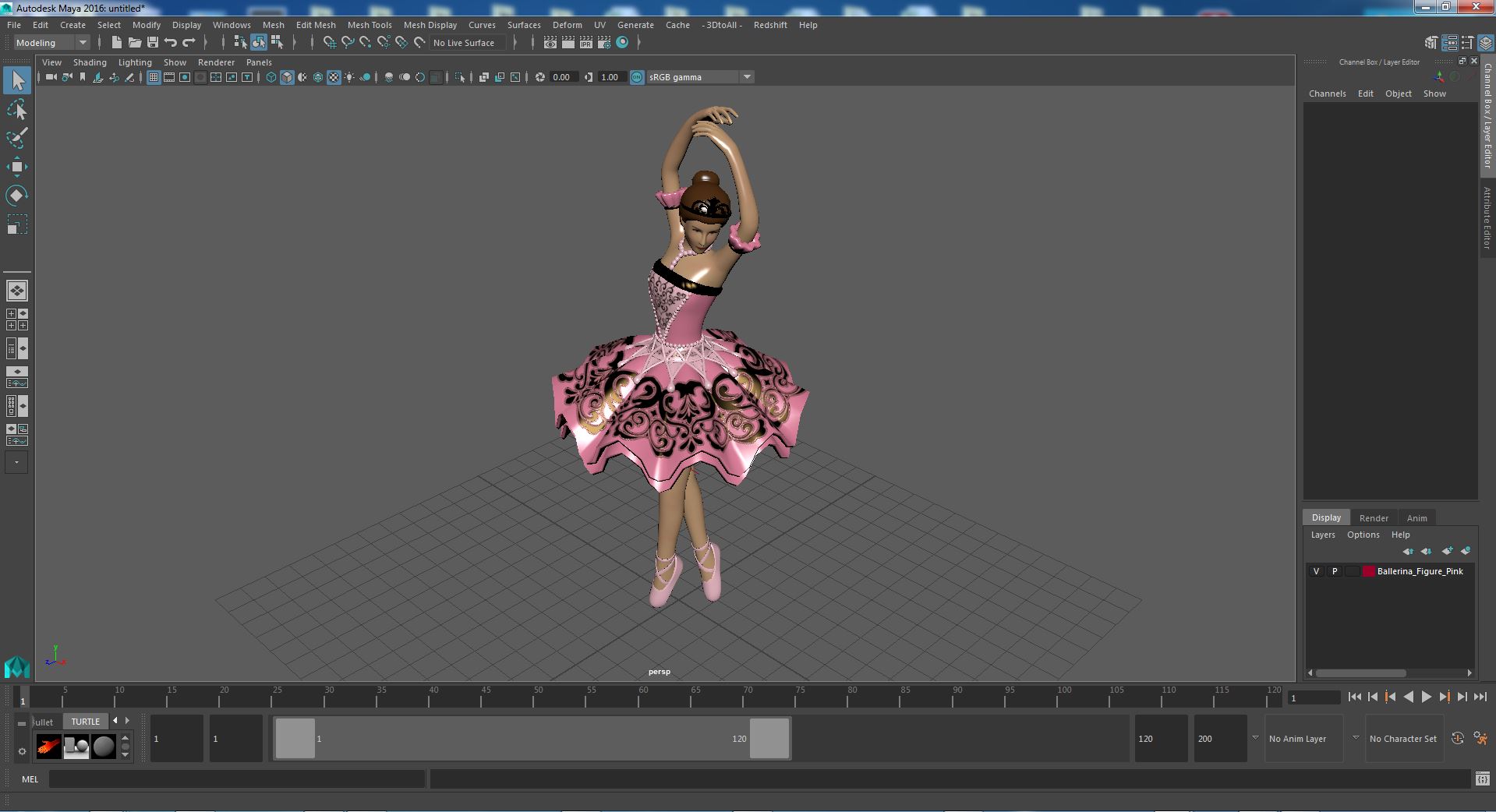This screenshot has width=1496, height=812.
Task: Redo the action in the toolbar
Action: tap(189, 43)
